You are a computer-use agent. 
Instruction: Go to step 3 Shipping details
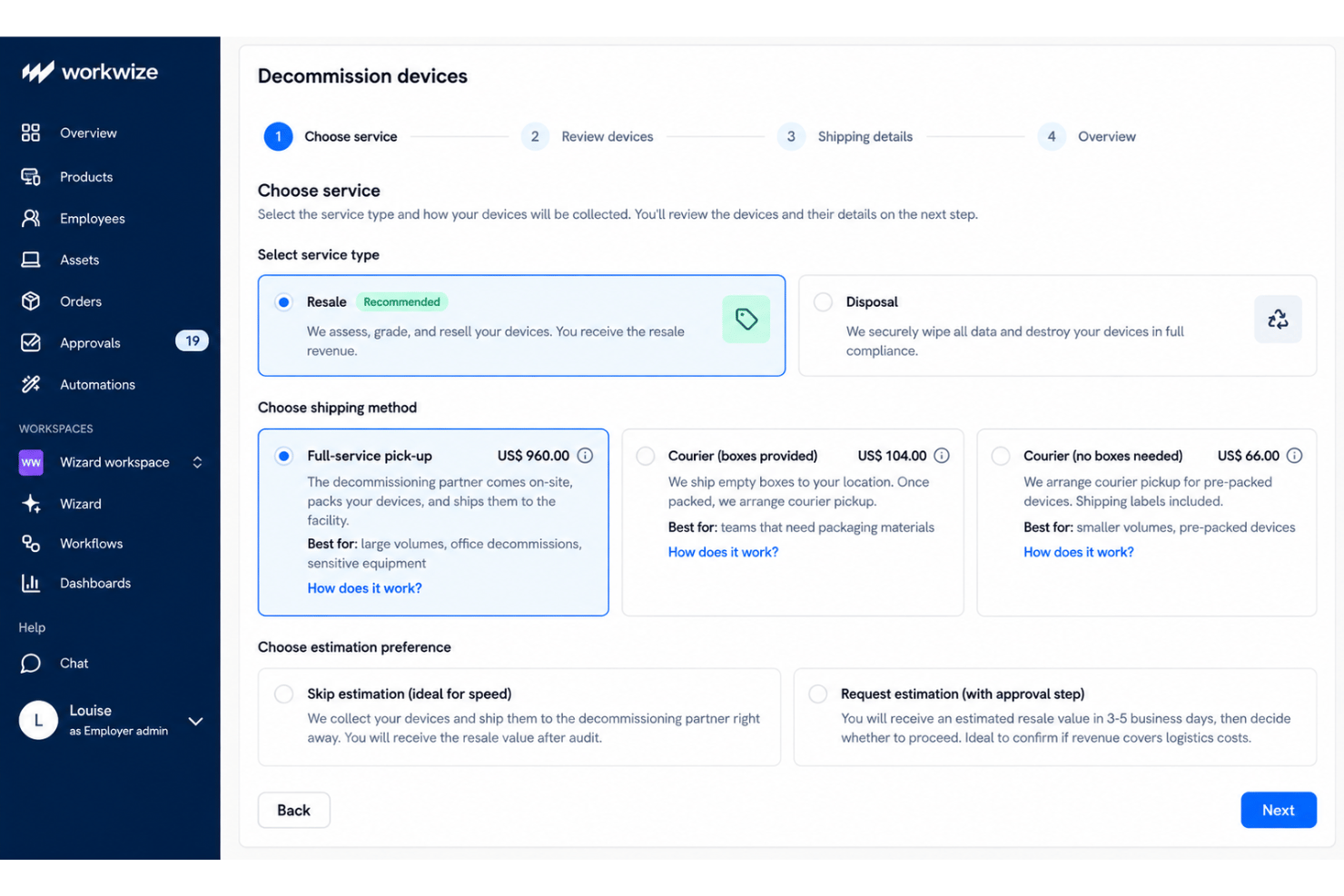pyautogui.click(x=845, y=137)
